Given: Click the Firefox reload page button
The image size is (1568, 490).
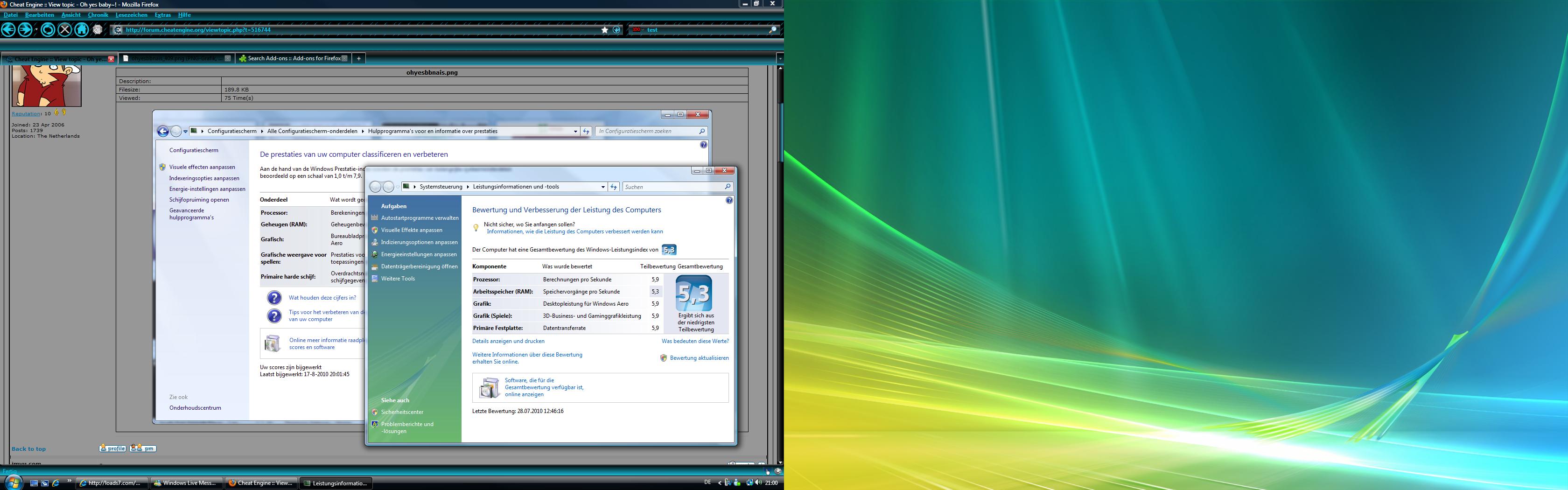Looking at the screenshot, I should [x=48, y=30].
